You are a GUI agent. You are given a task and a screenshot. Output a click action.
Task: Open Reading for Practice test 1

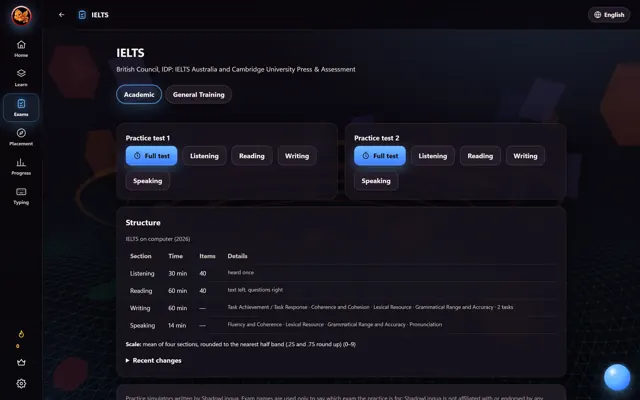(x=252, y=156)
